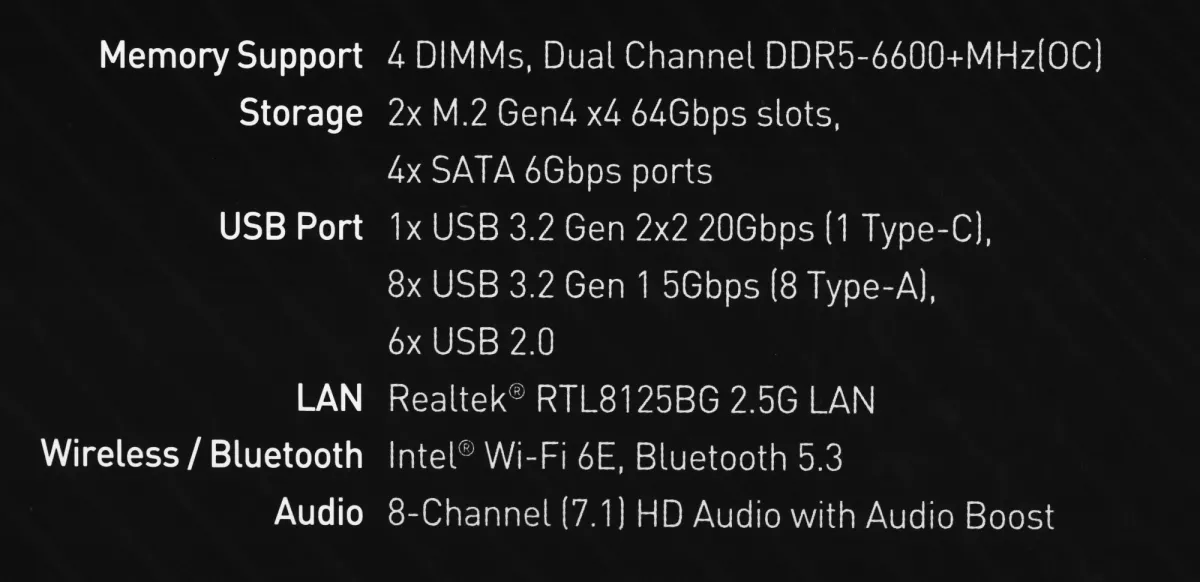Click the "4 DIMMs" text
Screen dimensions: 1200x582
(455, 57)
